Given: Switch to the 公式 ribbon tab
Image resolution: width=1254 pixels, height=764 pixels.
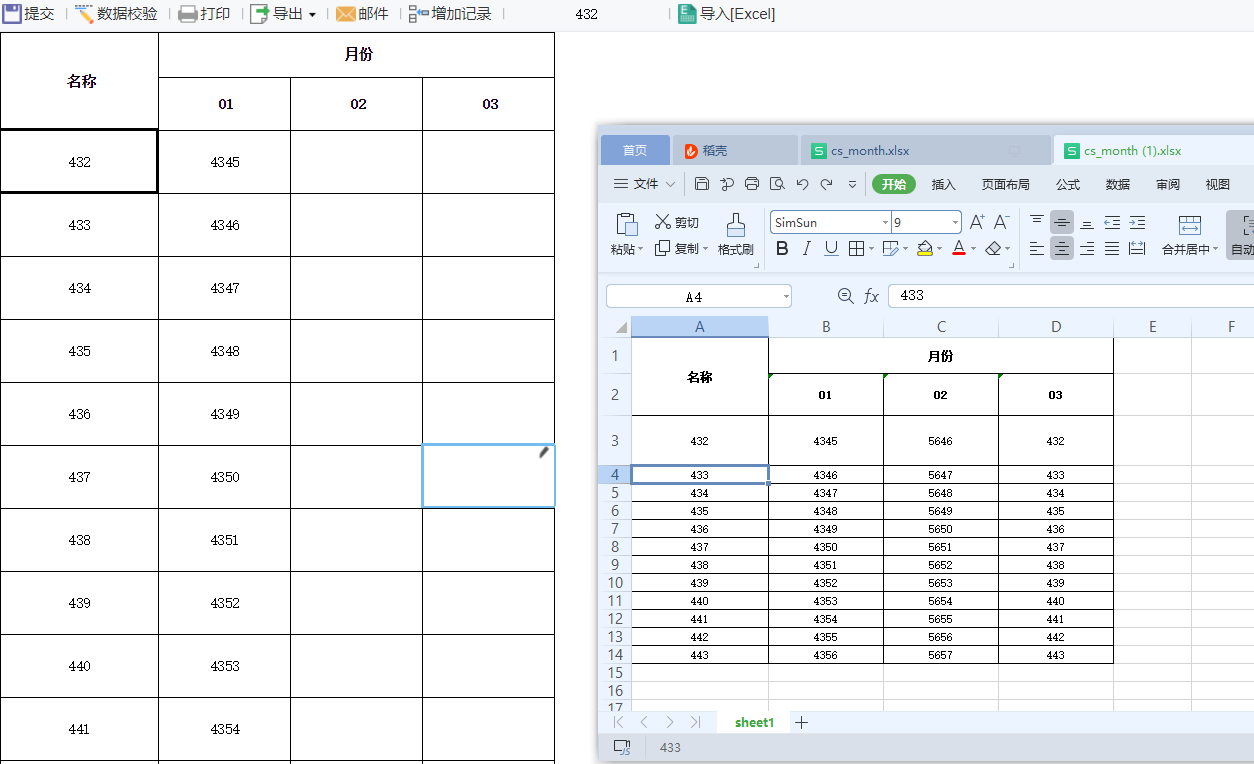Looking at the screenshot, I should pos(1068,184).
